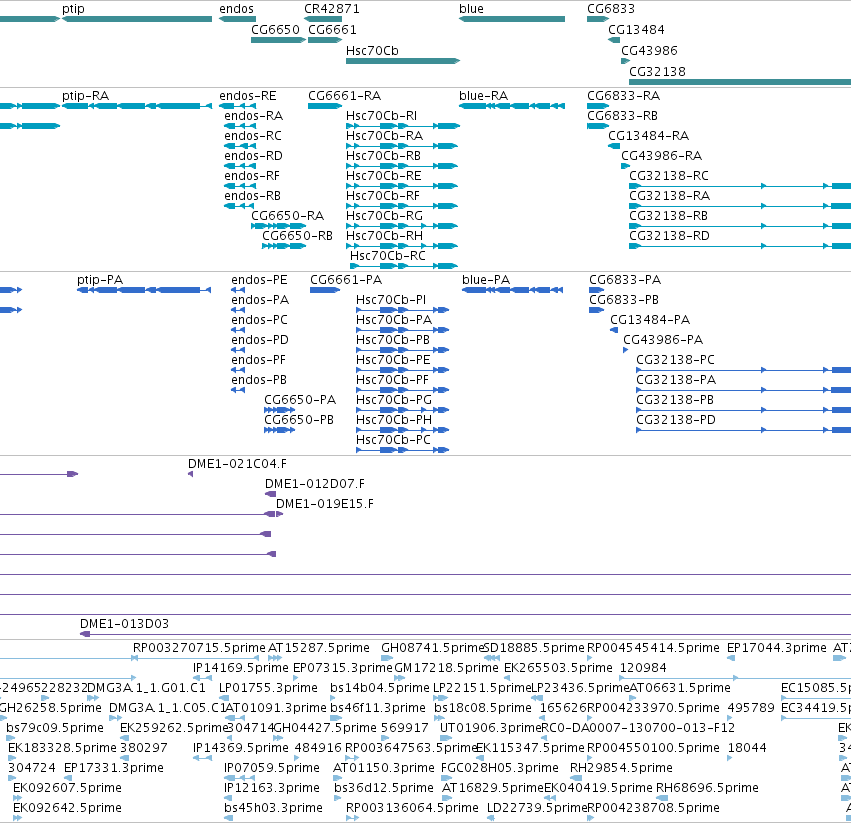This screenshot has height=823, width=851.
Task: Click the CG6833 gene label
Action: coord(611,9)
